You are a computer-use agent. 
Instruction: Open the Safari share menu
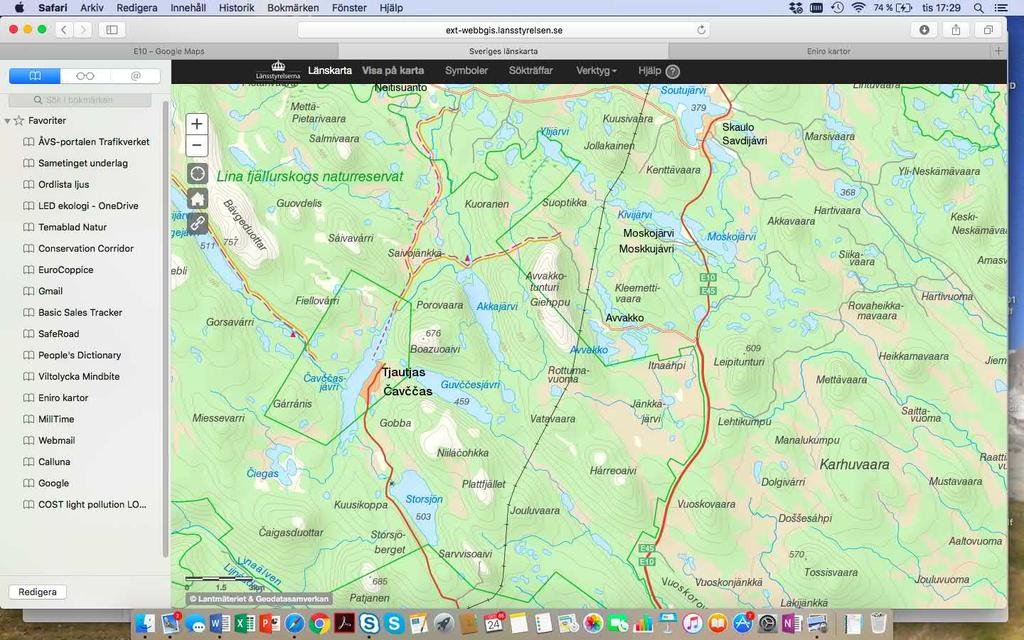pyautogui.click(x=955, y=29)
